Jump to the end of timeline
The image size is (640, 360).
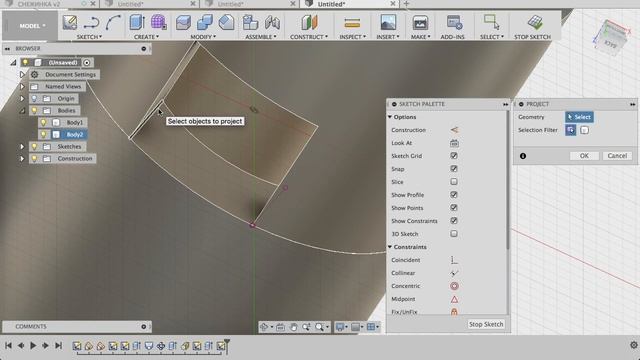pyautogui.click(x=58, y=346)
